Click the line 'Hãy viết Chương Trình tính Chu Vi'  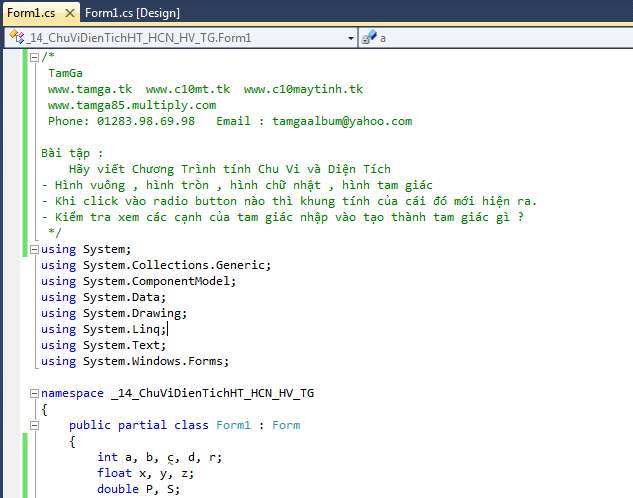(x=230, y=169)
